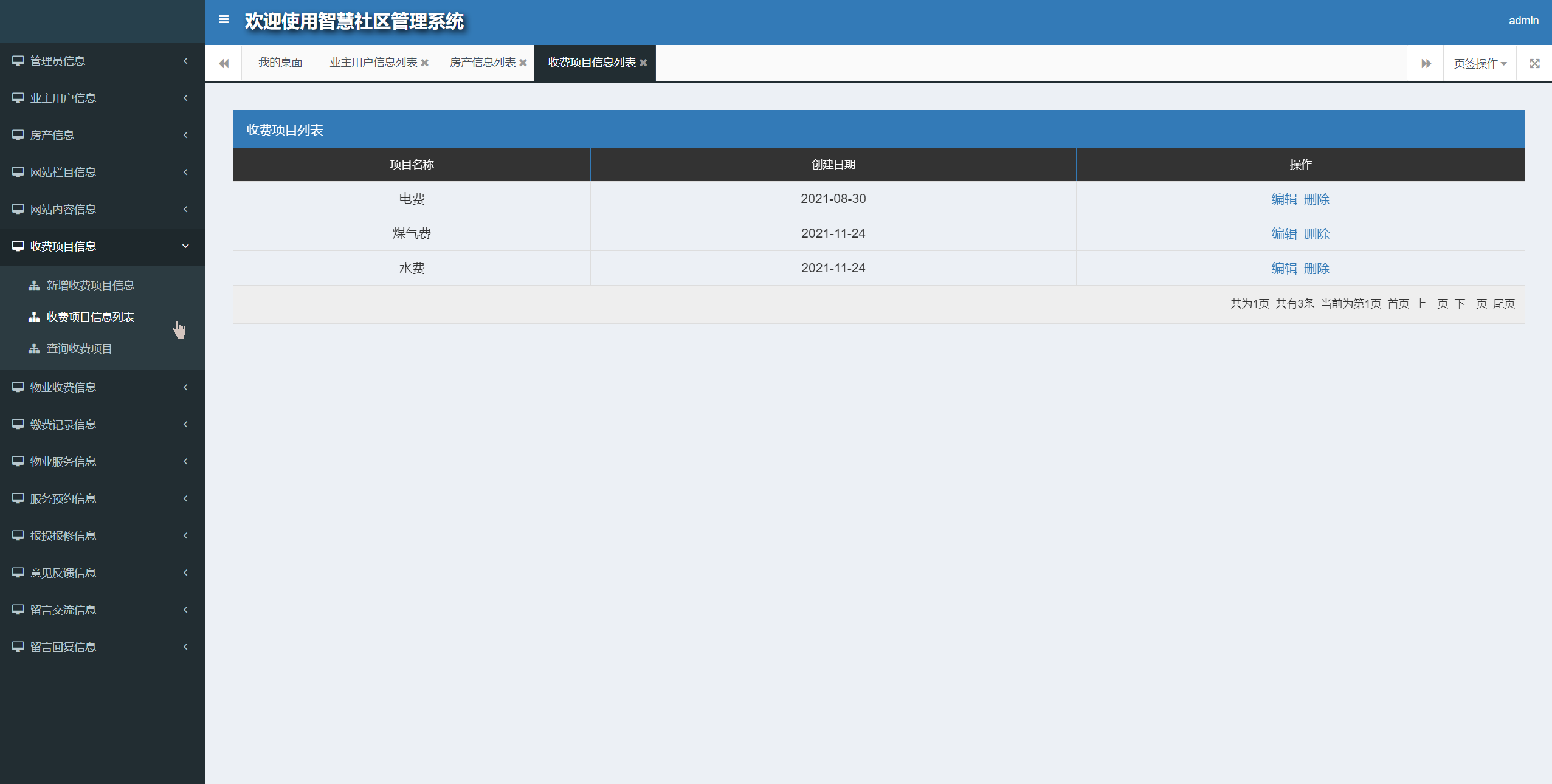Screen dimensions: 1552x784
Task: Click the monitor icon beside 物业服务信息
Action: (x=18, y=461)
